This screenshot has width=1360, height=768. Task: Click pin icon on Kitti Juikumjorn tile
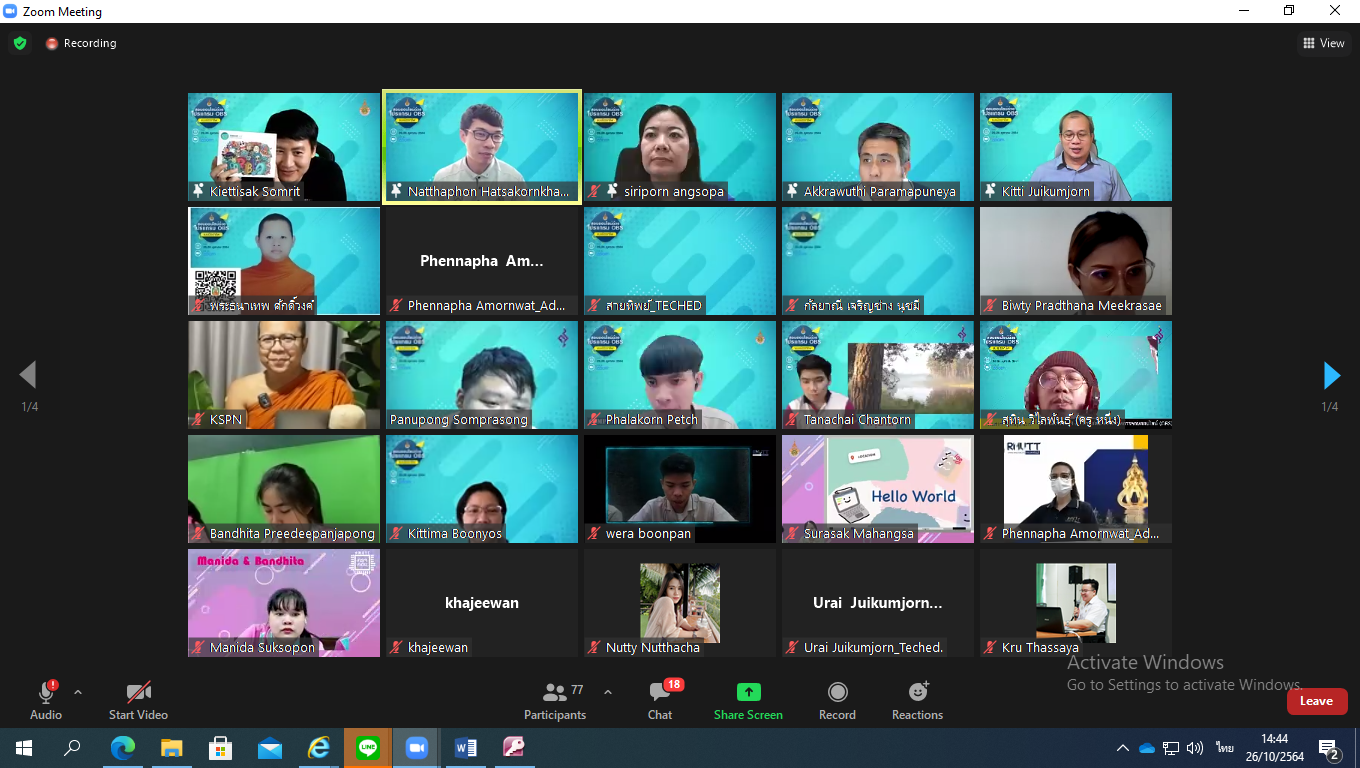pyautogui.click(x=991, y=191)
